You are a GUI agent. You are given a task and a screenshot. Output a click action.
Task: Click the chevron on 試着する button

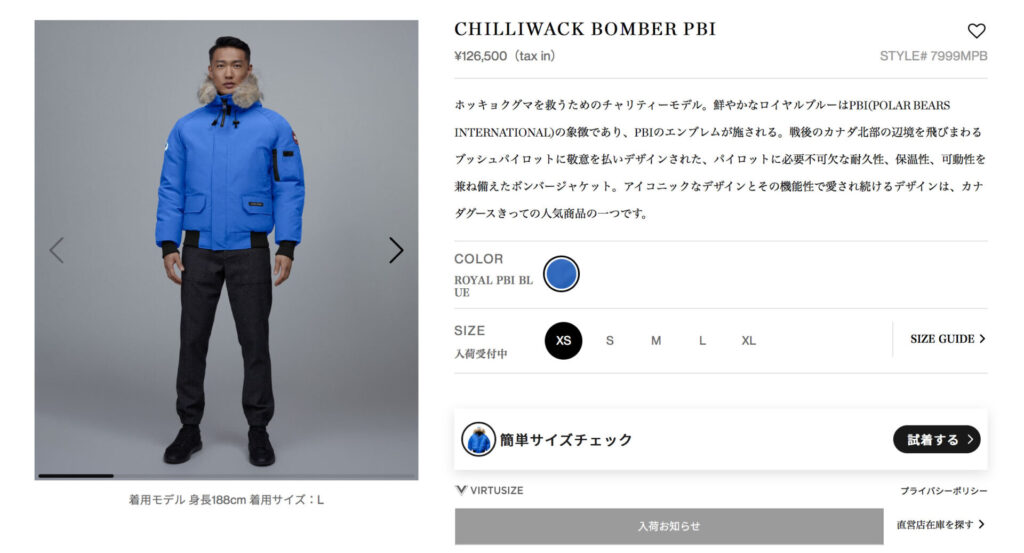(x=970, y=439)
